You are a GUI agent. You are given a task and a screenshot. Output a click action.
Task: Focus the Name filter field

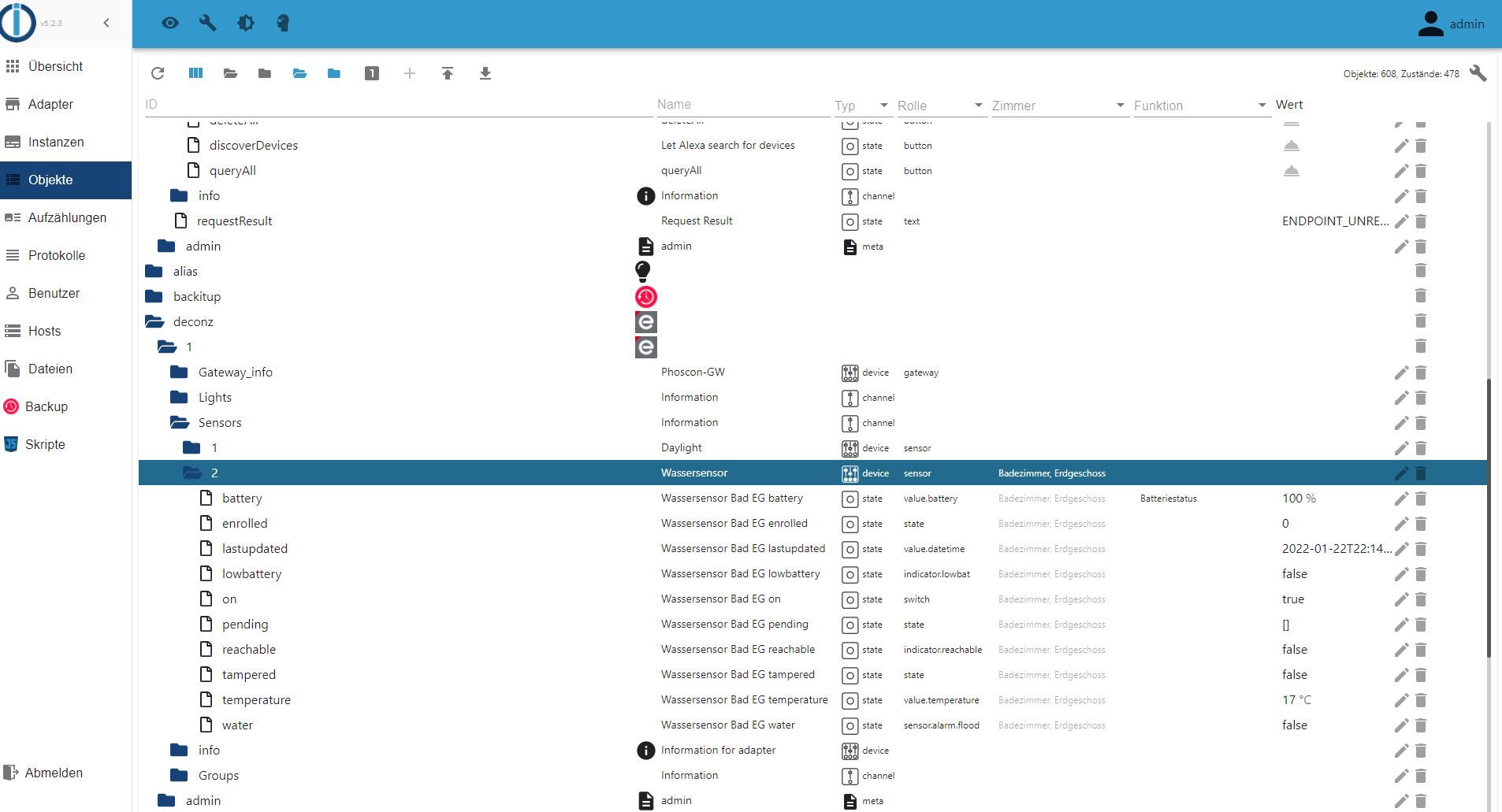pos(743,105)
